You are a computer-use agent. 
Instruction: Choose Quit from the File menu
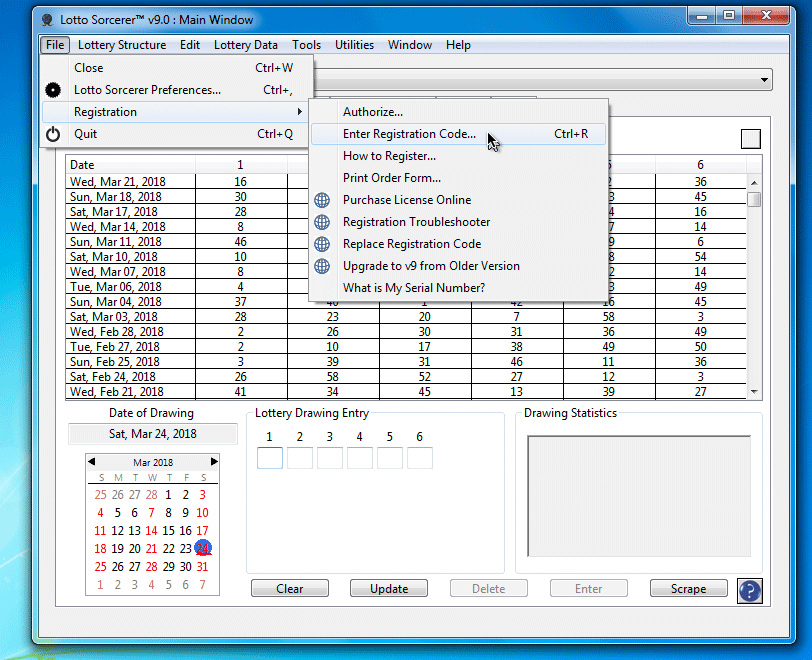coord(176,134)
